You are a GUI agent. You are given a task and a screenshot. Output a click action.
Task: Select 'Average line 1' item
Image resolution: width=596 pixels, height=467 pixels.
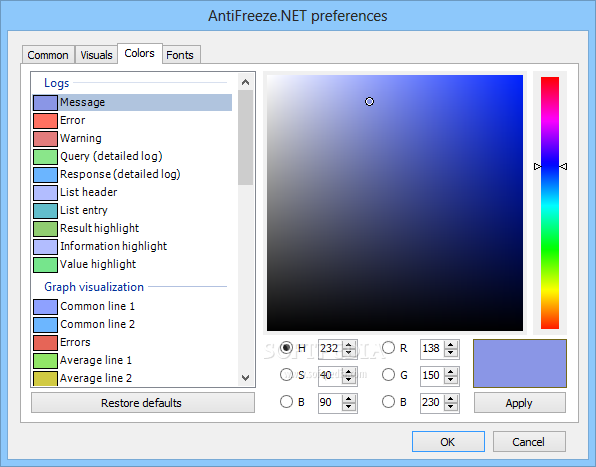pos(96,360)
